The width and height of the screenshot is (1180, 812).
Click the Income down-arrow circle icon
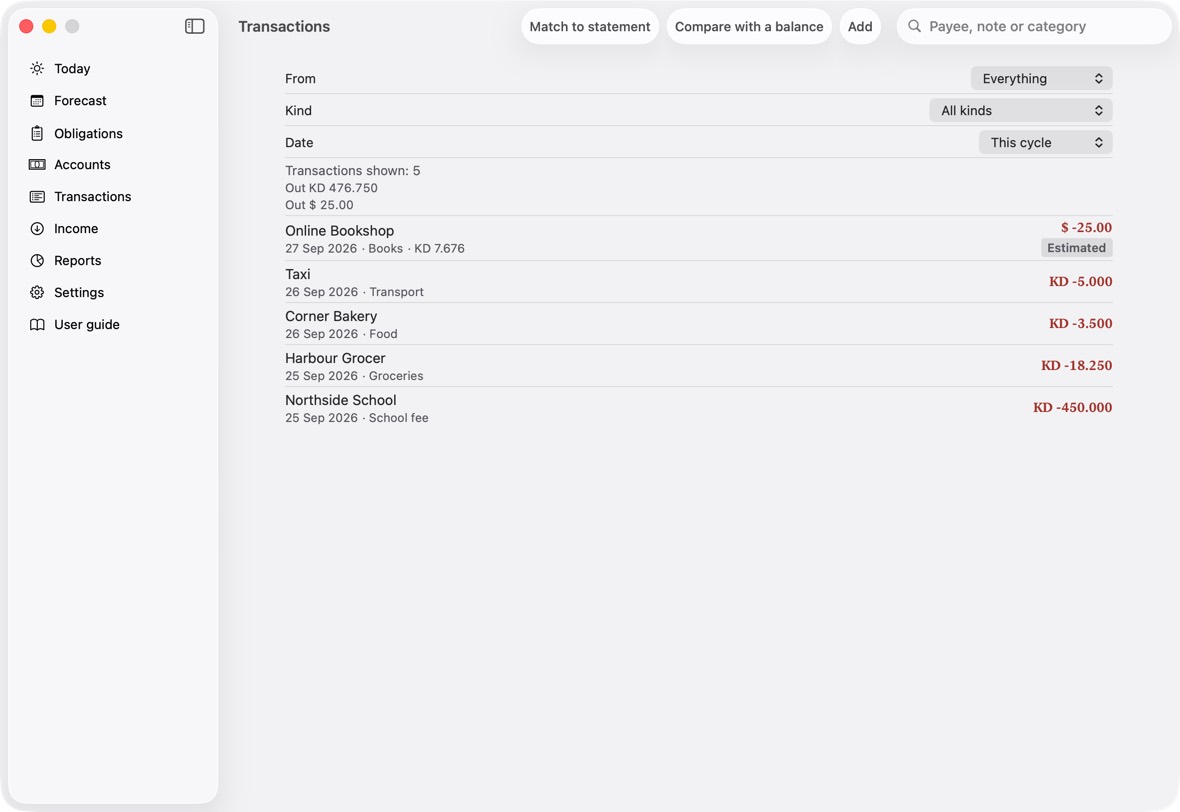point(37,229)
